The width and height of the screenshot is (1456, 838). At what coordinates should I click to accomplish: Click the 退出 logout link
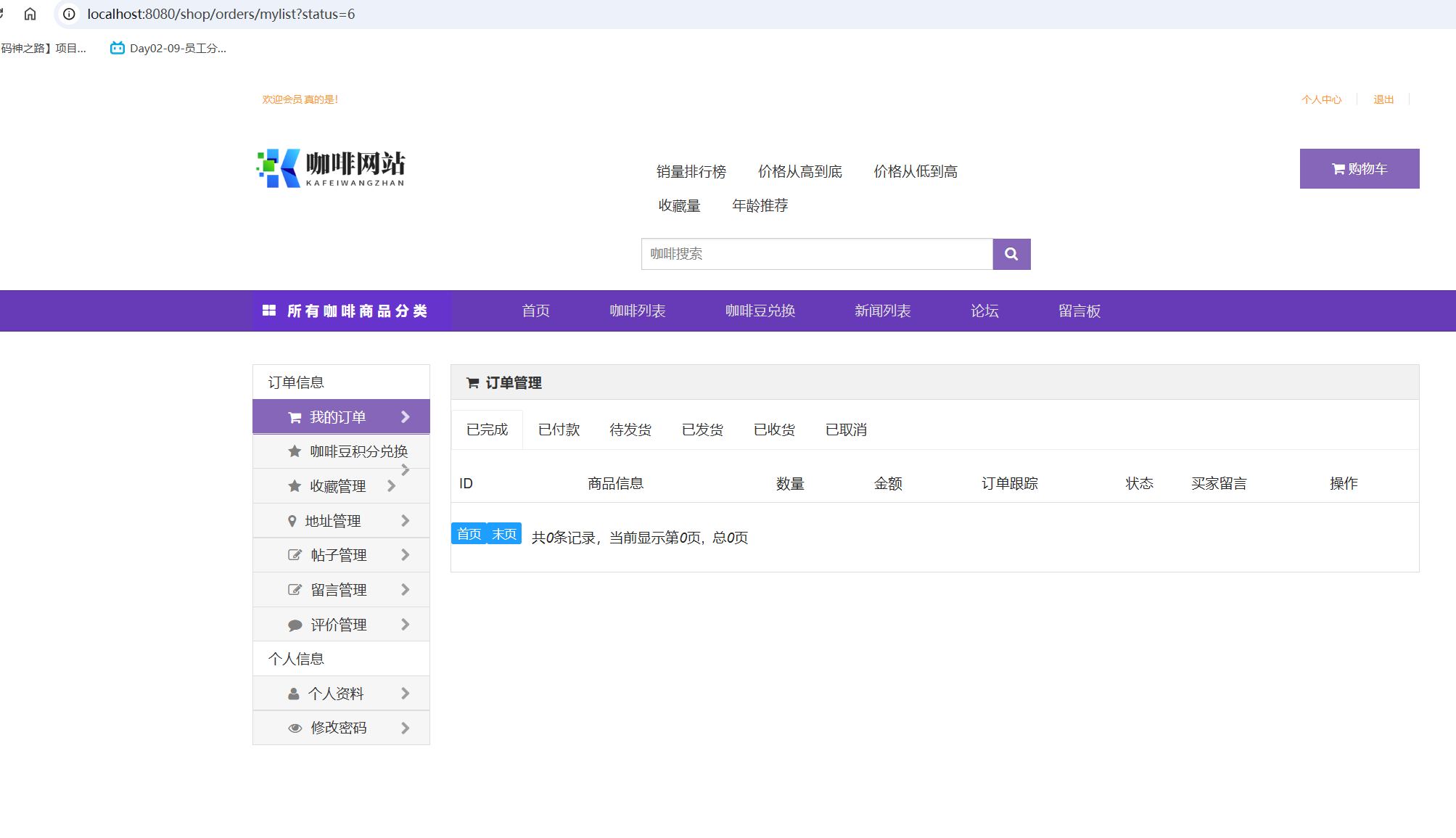pyautogui.click(x=1383, y=99)
